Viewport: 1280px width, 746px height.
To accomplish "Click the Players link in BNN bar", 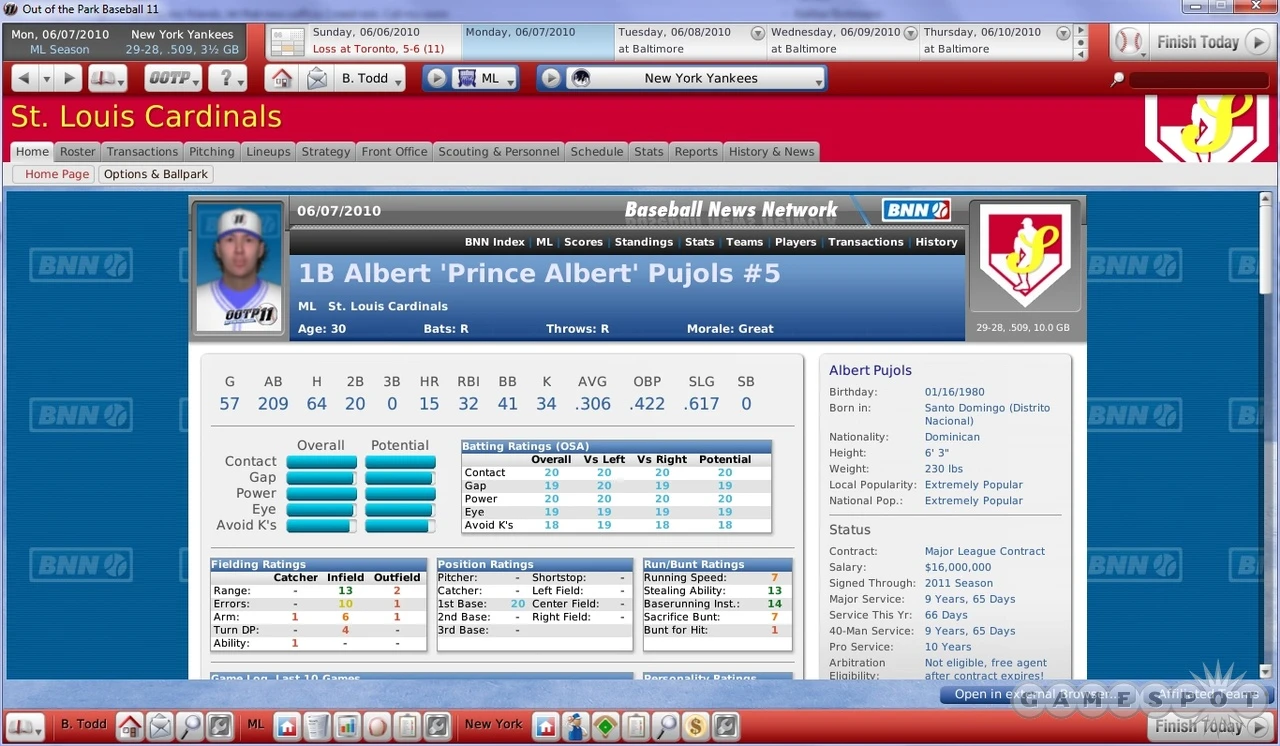I will (x=795, y=242).
